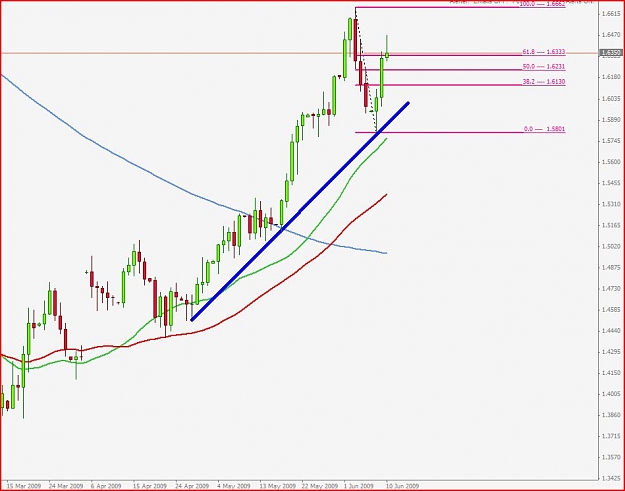This screenshot has height=491, width=625.
Task: Click price axis value 1.5745
Action: tap(611, 141)
